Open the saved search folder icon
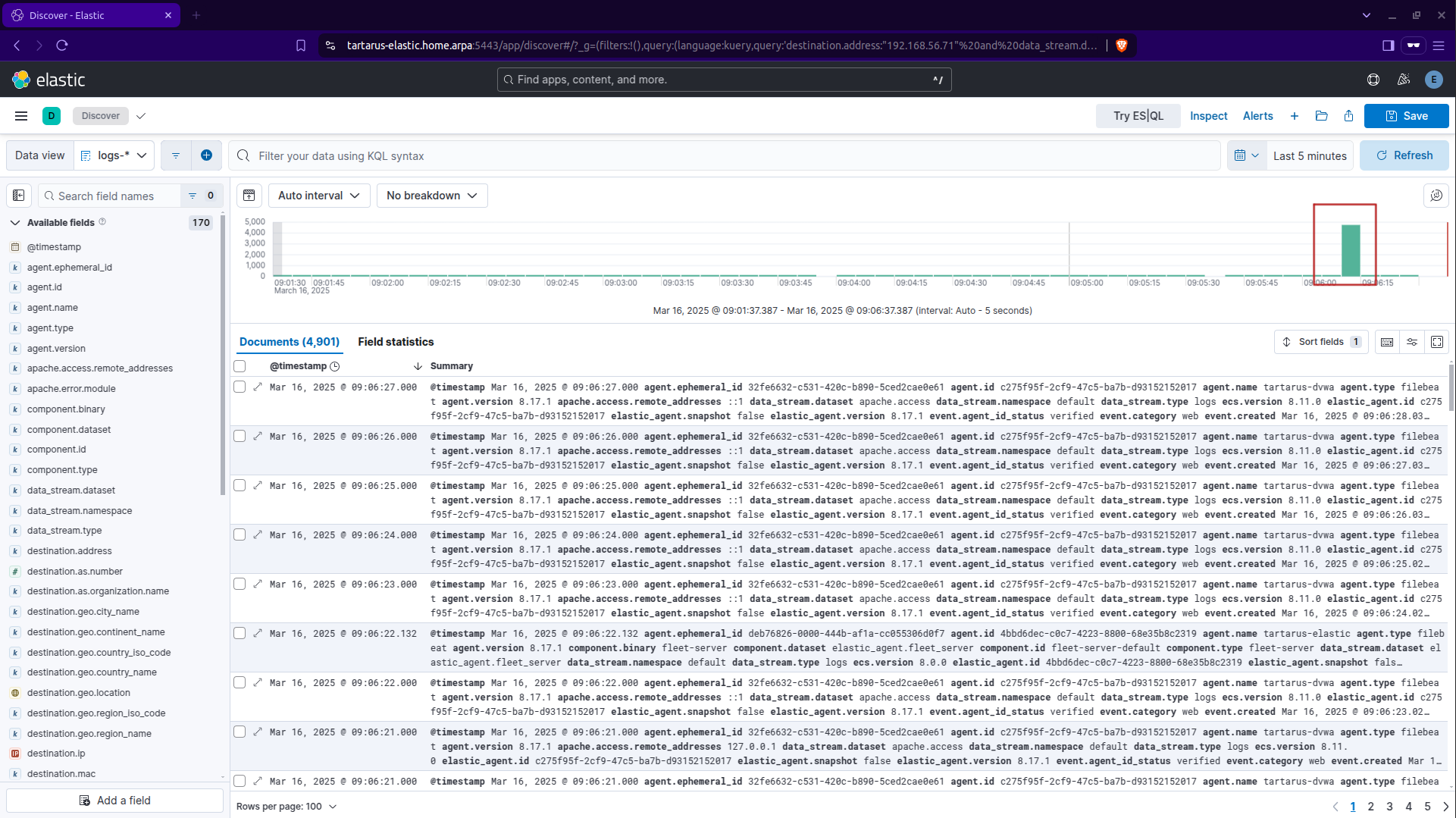1456x818 pixels. click(x=1321, y=116)
